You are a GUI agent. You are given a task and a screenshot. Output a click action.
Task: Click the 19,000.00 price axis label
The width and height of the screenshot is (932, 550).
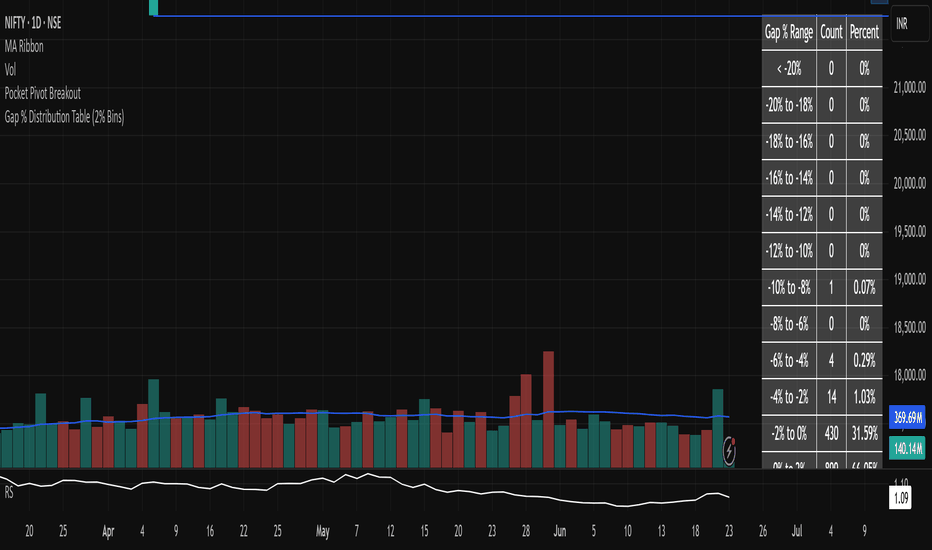point(909,279)
